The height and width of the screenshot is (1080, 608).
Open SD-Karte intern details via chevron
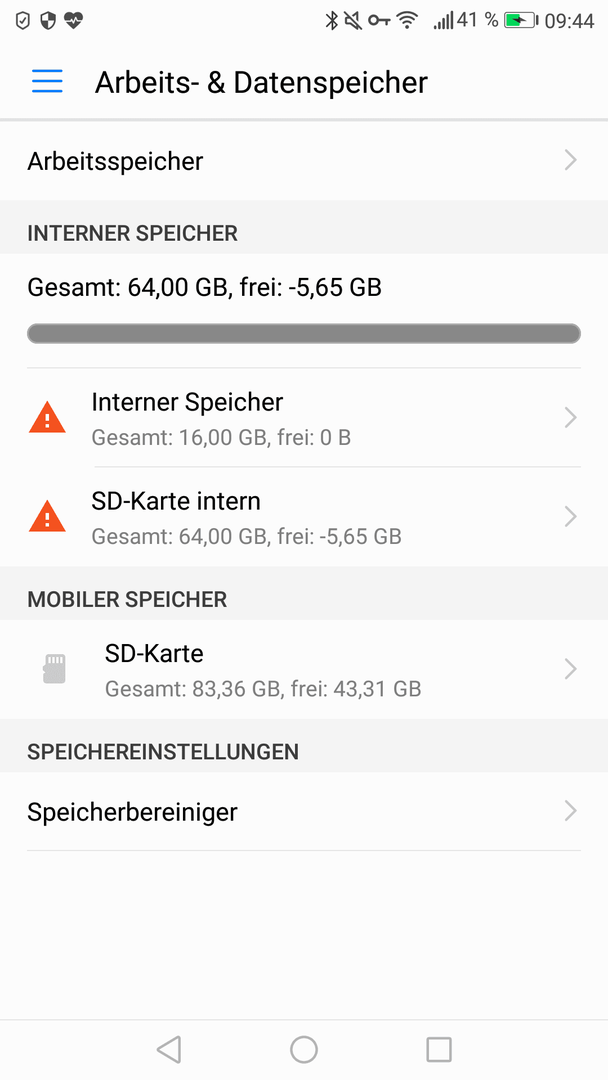tap(570, 517)
